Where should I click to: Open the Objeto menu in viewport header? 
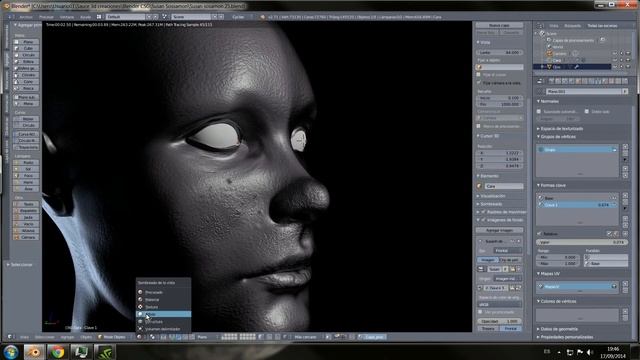click(x=86, y=337)
